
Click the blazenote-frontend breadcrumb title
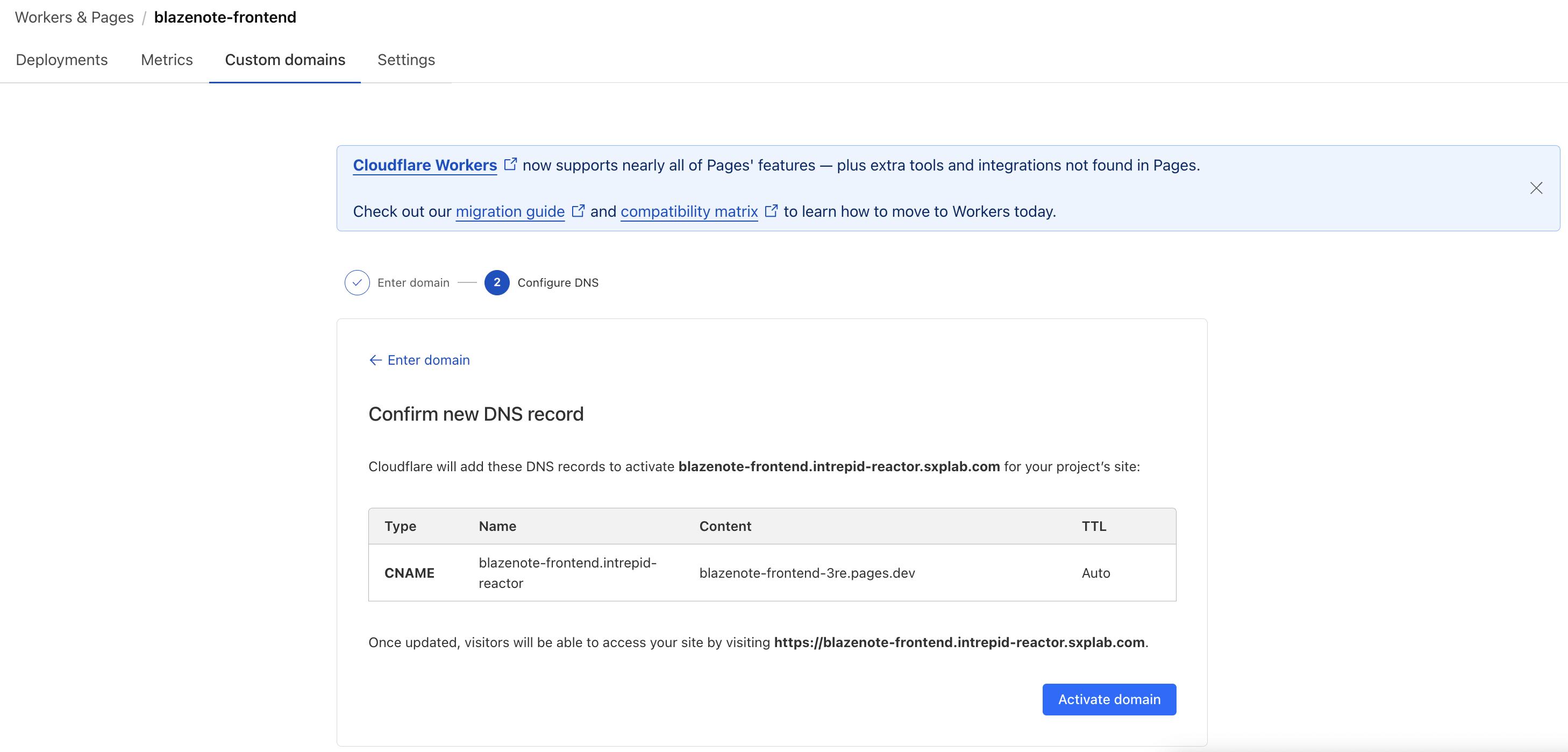pyautogui.click(x=225, y=17)
